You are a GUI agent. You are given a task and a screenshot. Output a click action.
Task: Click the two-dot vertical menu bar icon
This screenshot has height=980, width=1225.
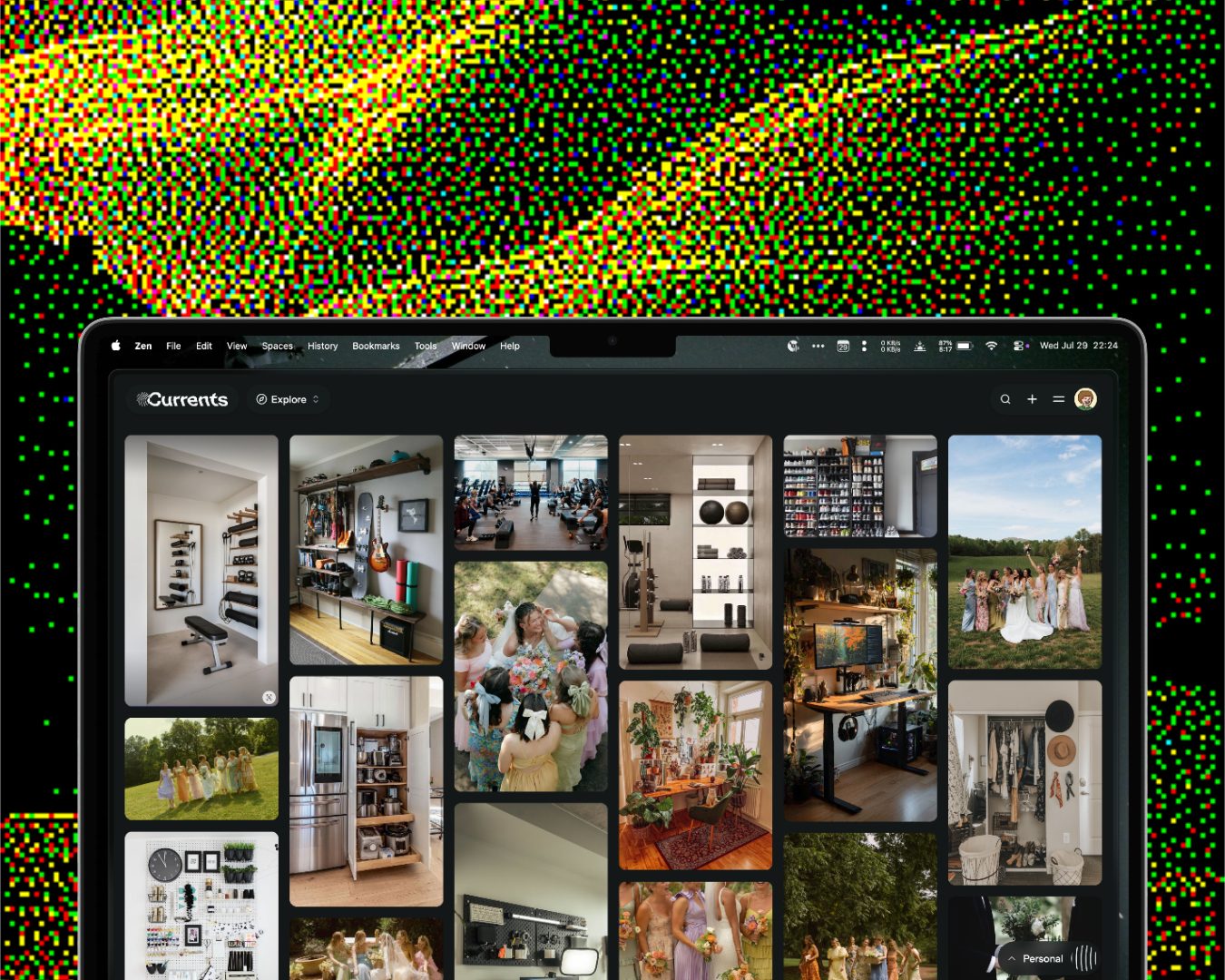tap(864, 346)
